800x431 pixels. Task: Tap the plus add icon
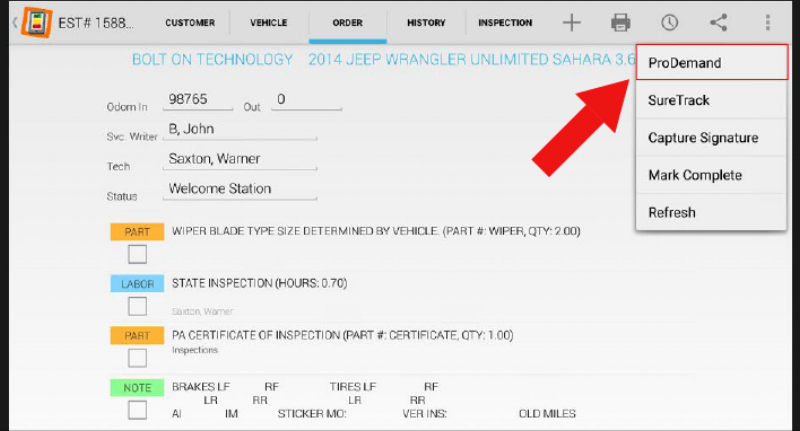[x=571, y=22]
